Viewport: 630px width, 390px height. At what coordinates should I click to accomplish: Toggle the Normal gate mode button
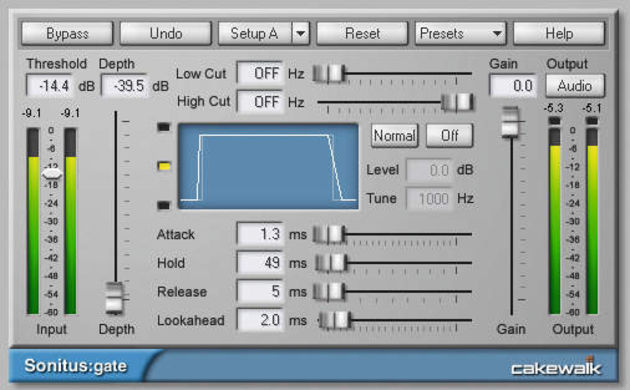pos(394,136)
